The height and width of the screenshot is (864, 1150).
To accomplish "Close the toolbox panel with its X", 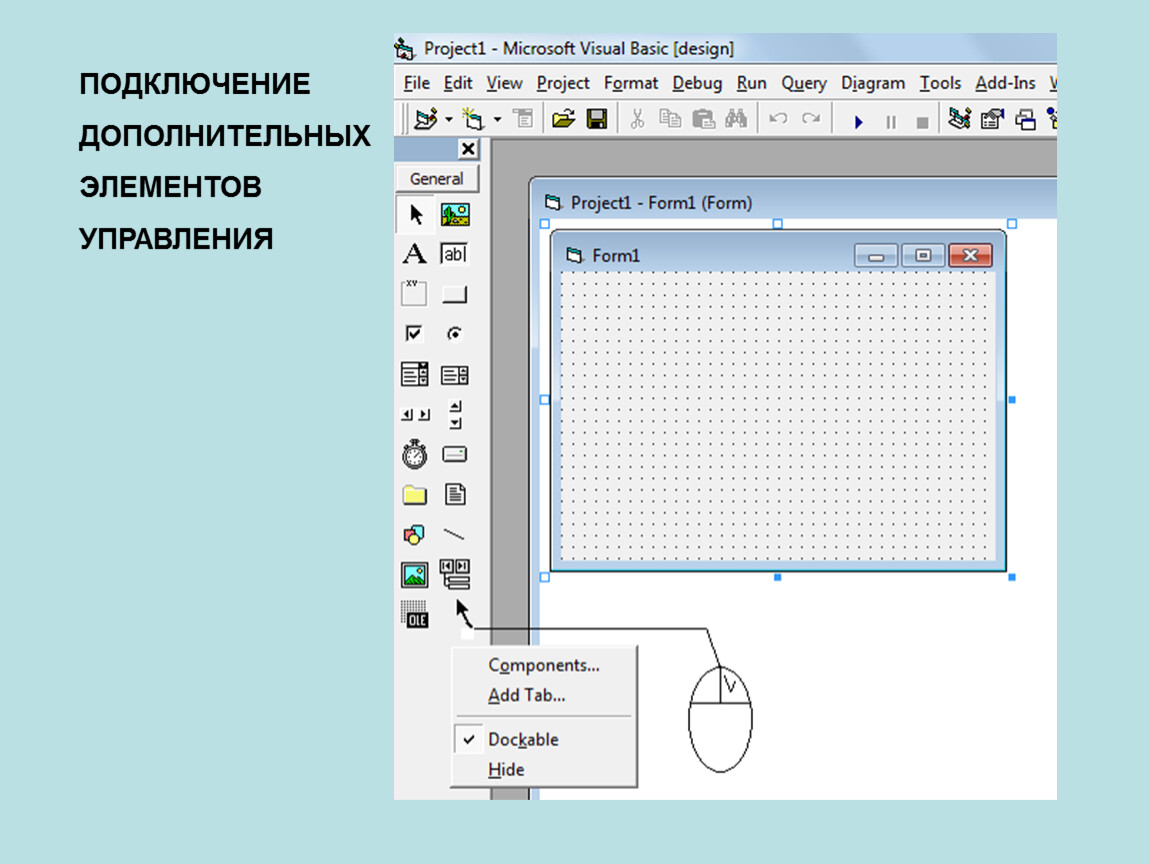I will coord(468,150).
